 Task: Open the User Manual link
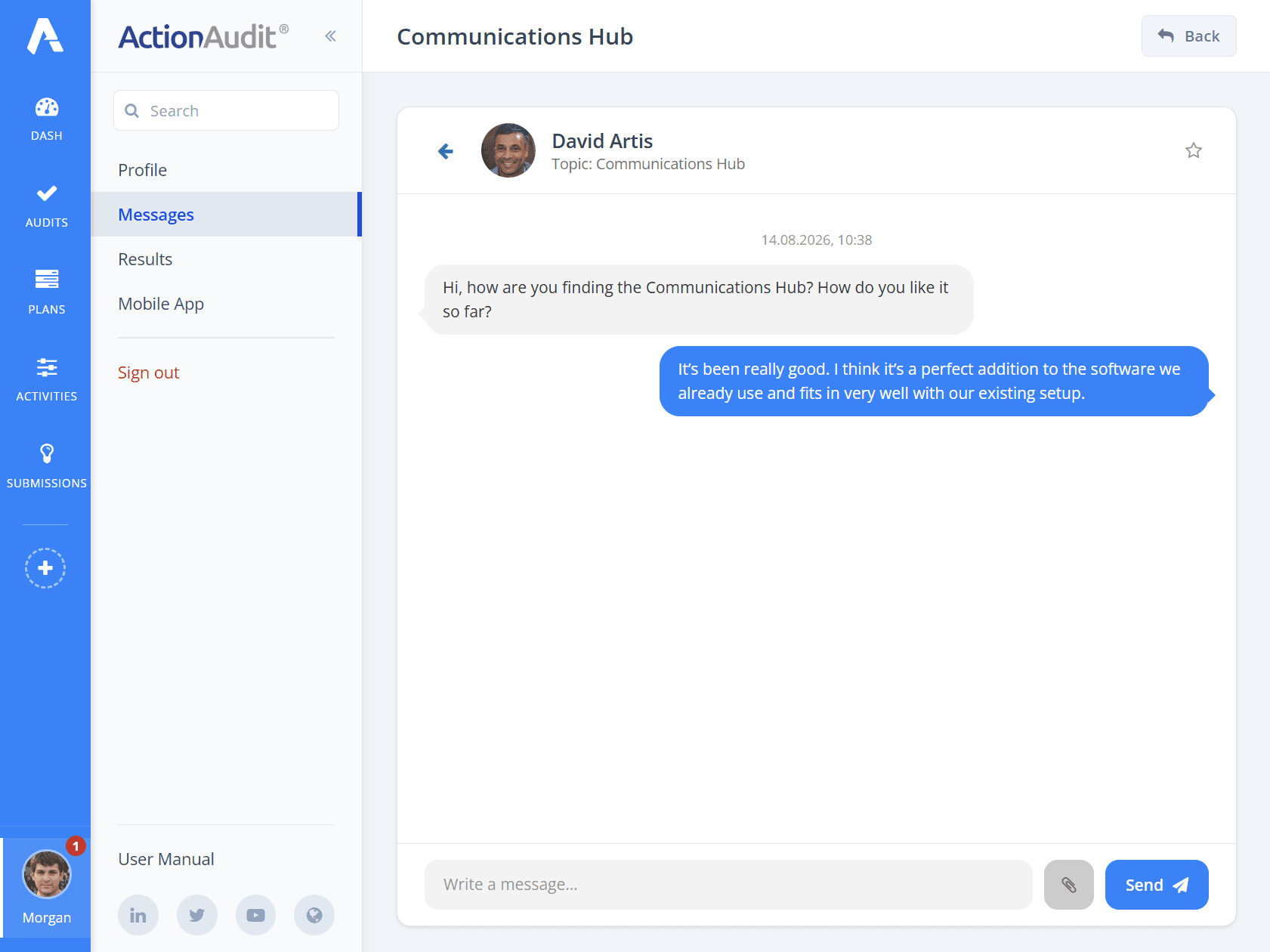click(x=166, y=859)
